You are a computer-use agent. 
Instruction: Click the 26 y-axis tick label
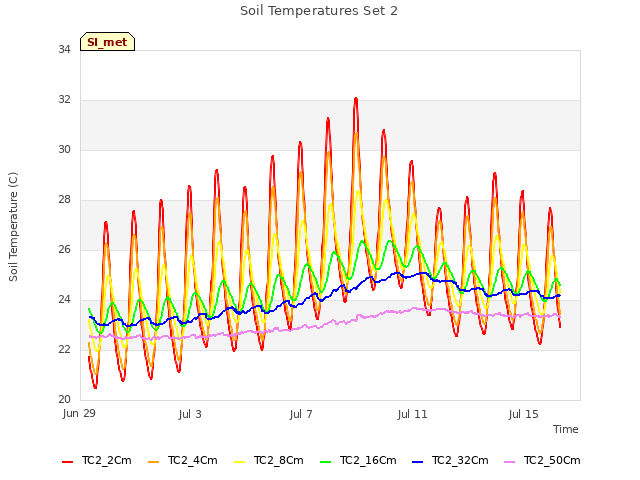pyautogui.click(x=64, y=250)
